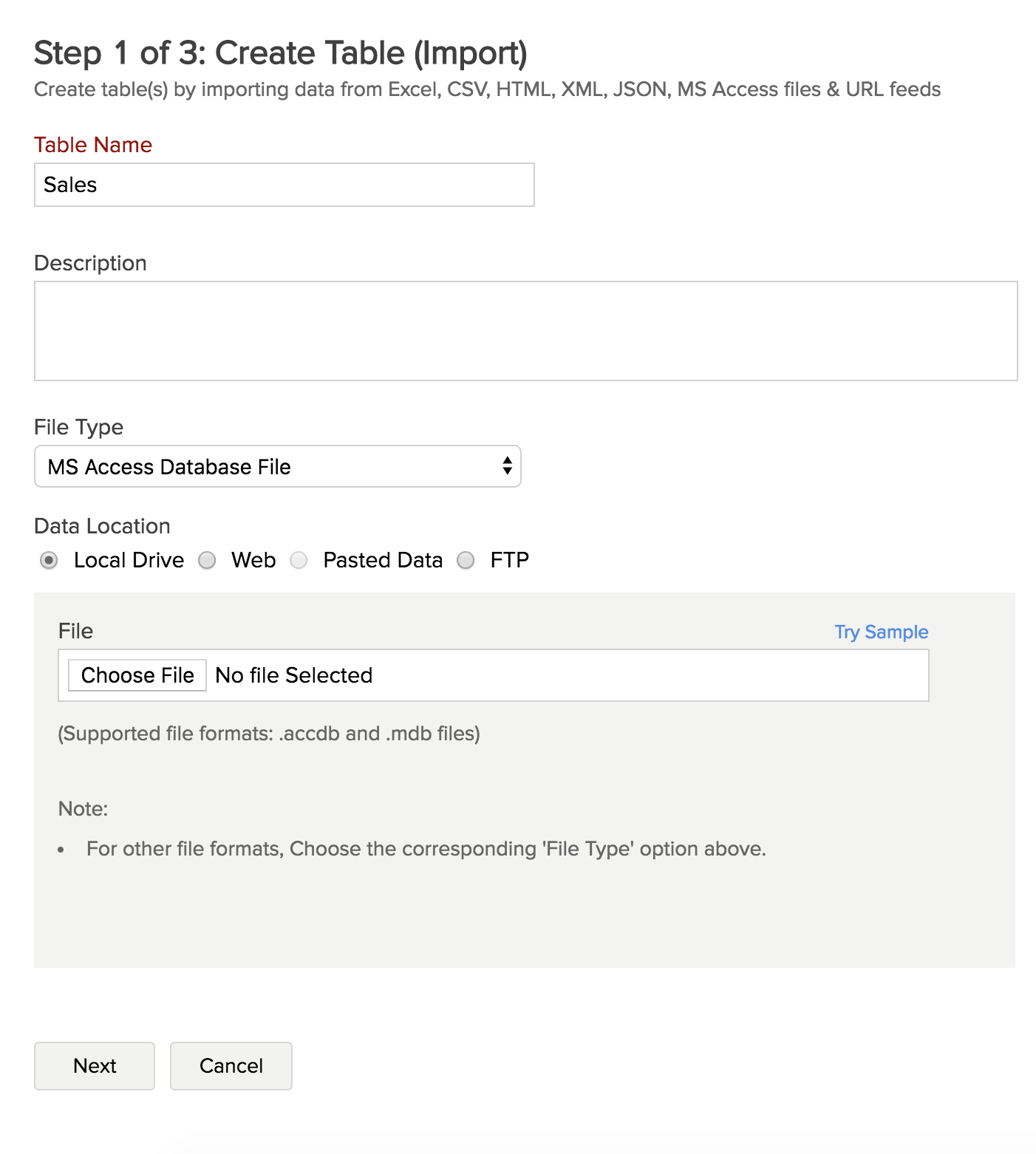Viewport: 1036px width, 1154px height.
Task: Open the File Type dropdown
Action: (278, 466)
